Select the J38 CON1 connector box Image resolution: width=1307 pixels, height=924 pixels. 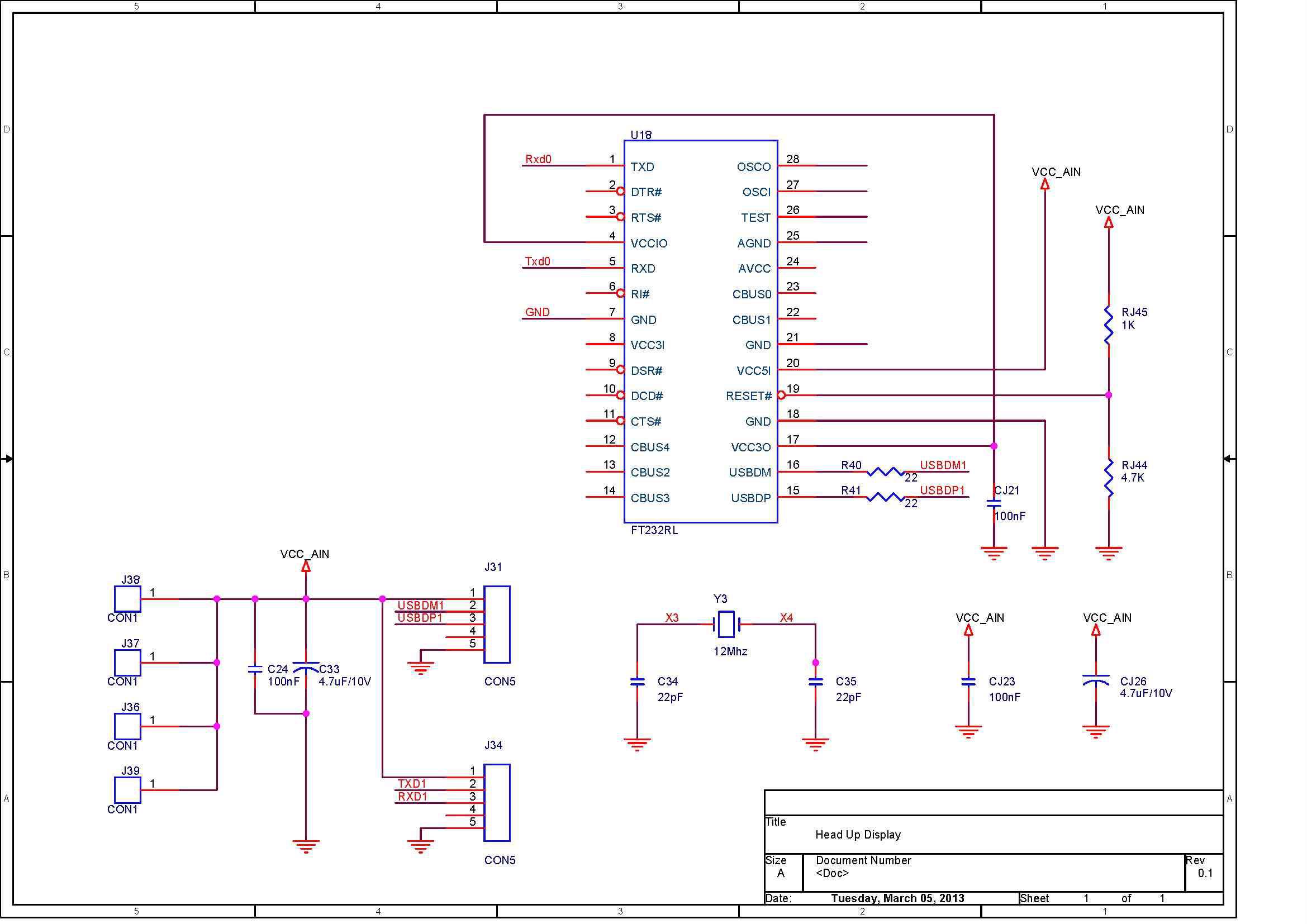(127, 599)
